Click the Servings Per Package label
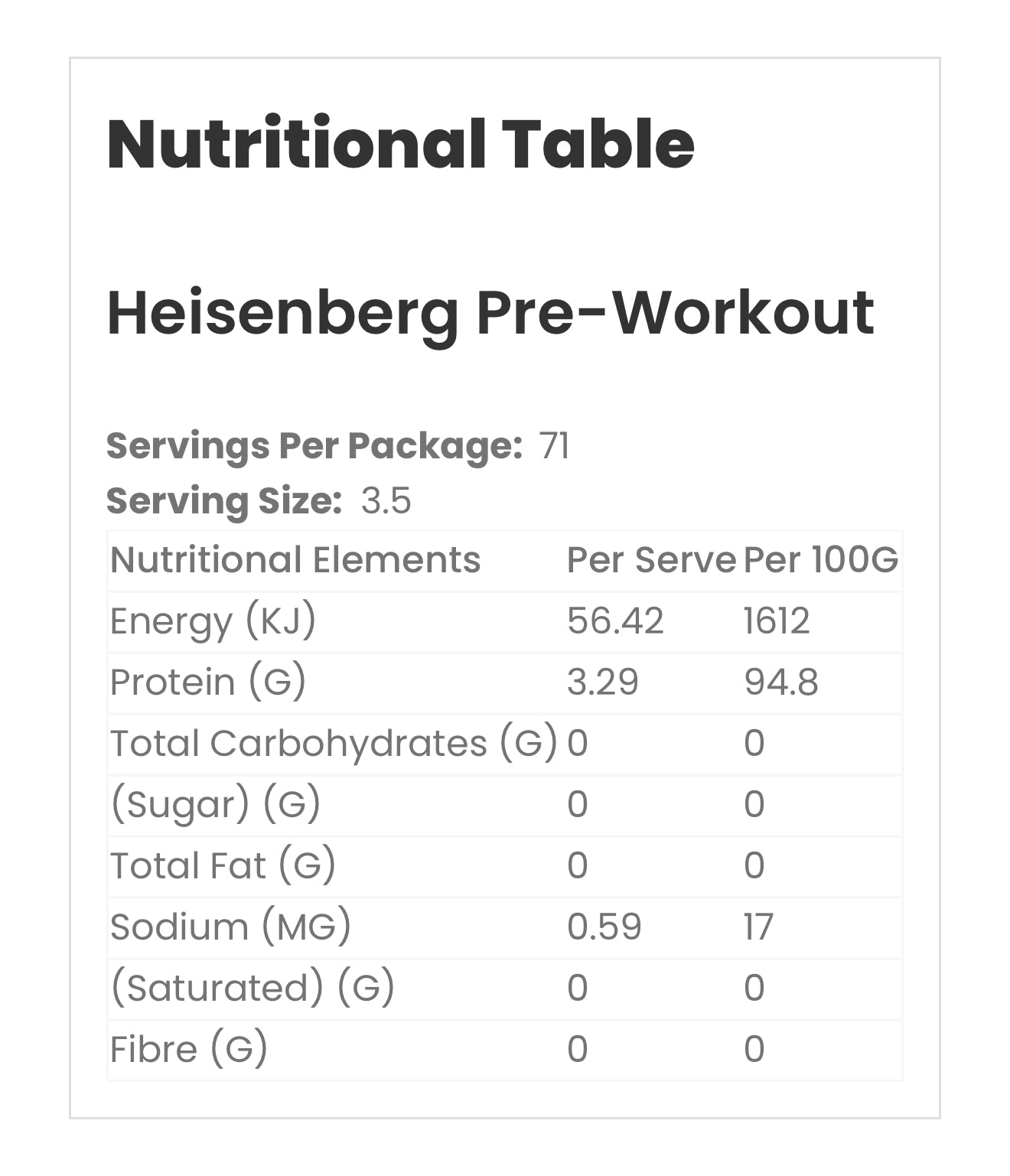Screen dimensions: 1010x1176 tap(314, 445)
